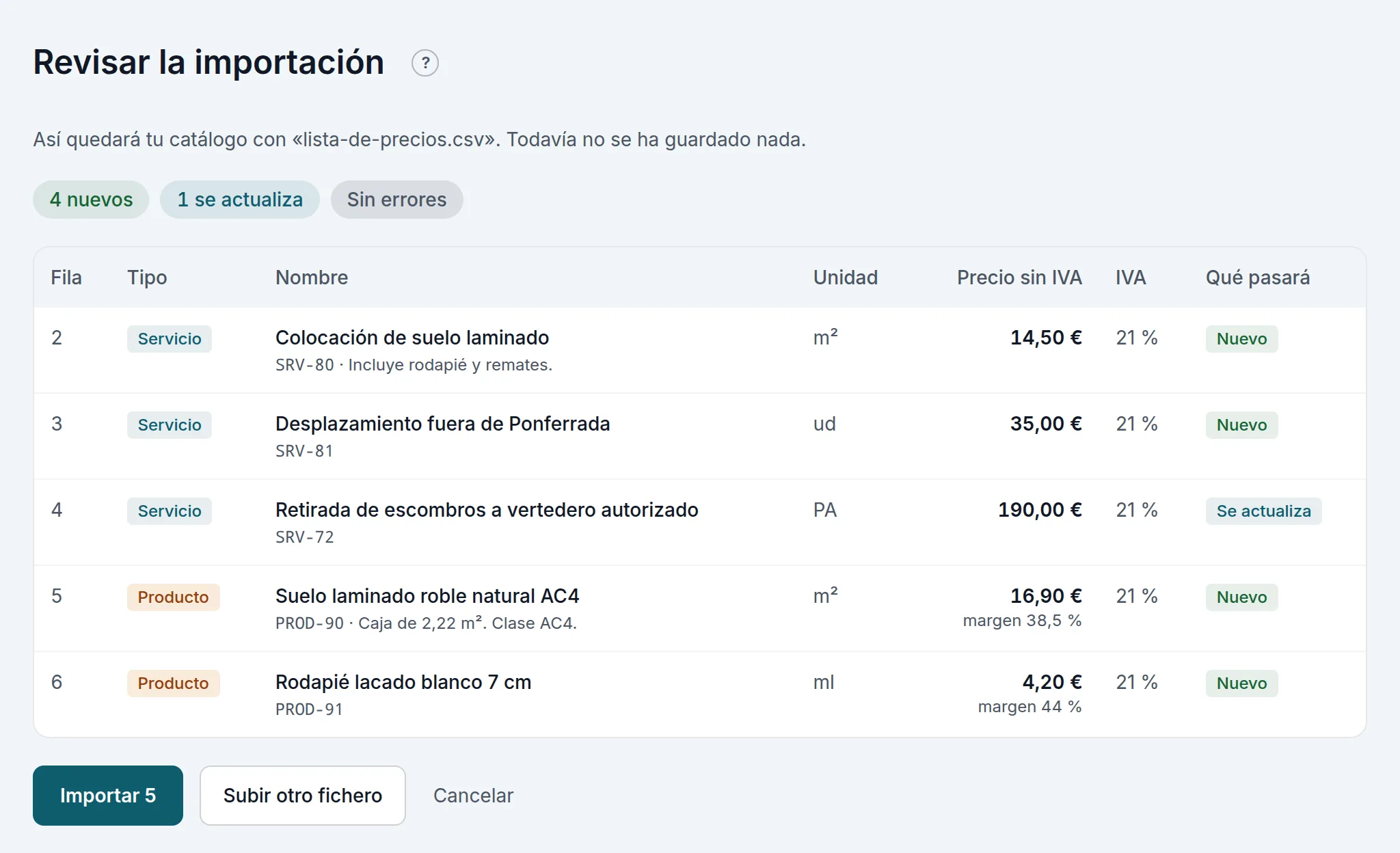Click the SRV-81 code text
Screen dimensions: 1400x853
304,451
